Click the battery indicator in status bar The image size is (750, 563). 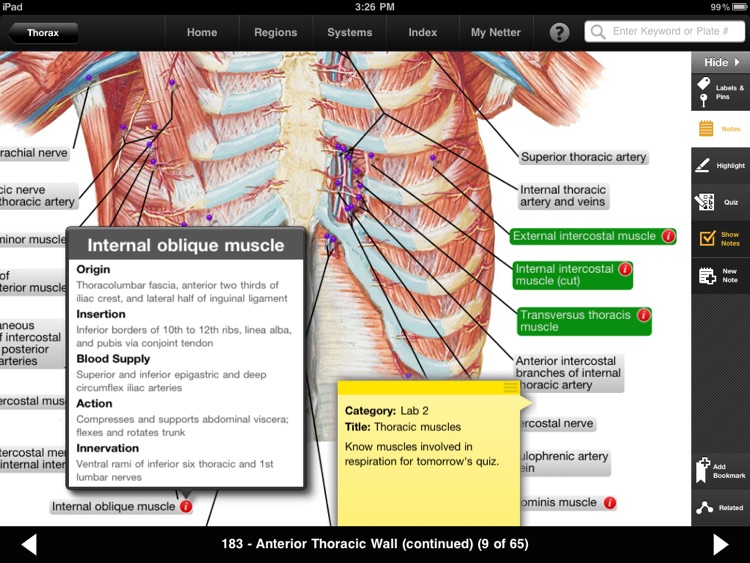739,7
